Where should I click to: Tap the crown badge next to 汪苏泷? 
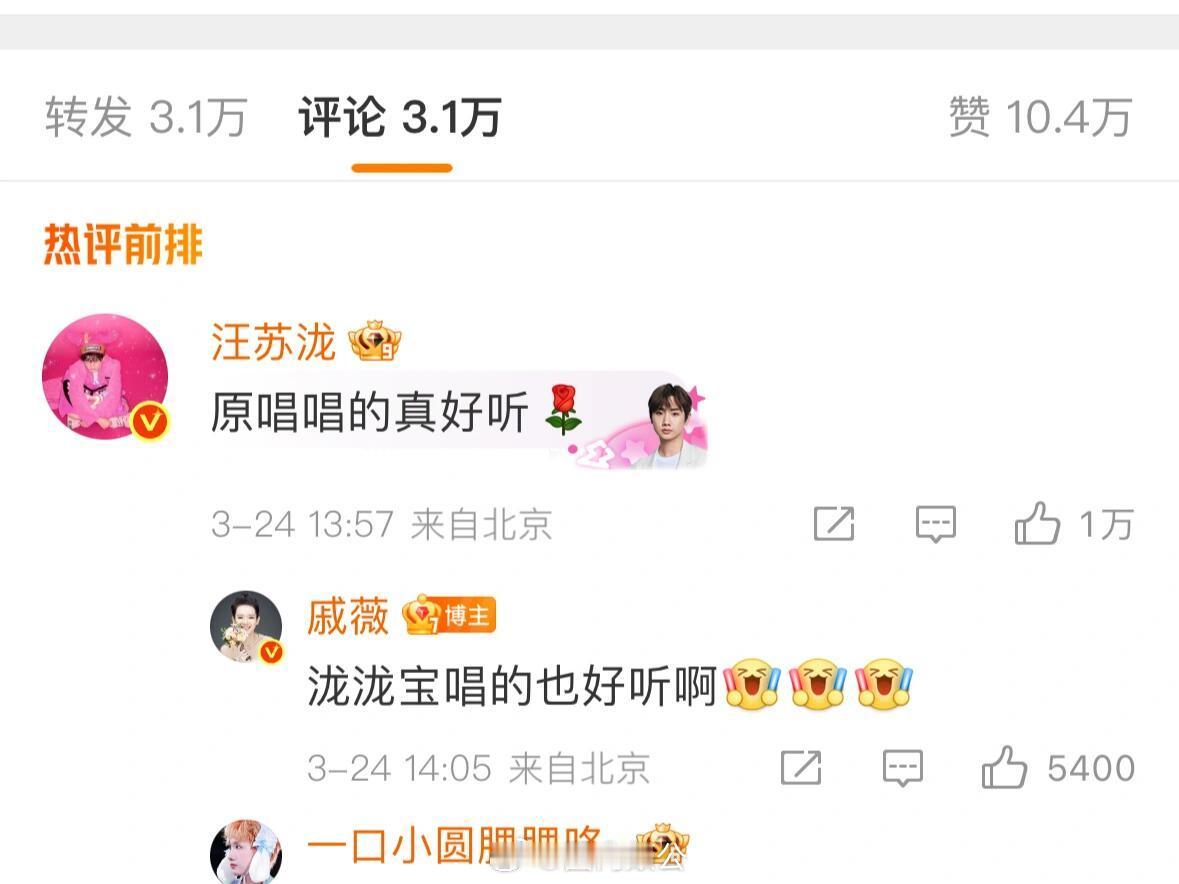pos(374,342)
